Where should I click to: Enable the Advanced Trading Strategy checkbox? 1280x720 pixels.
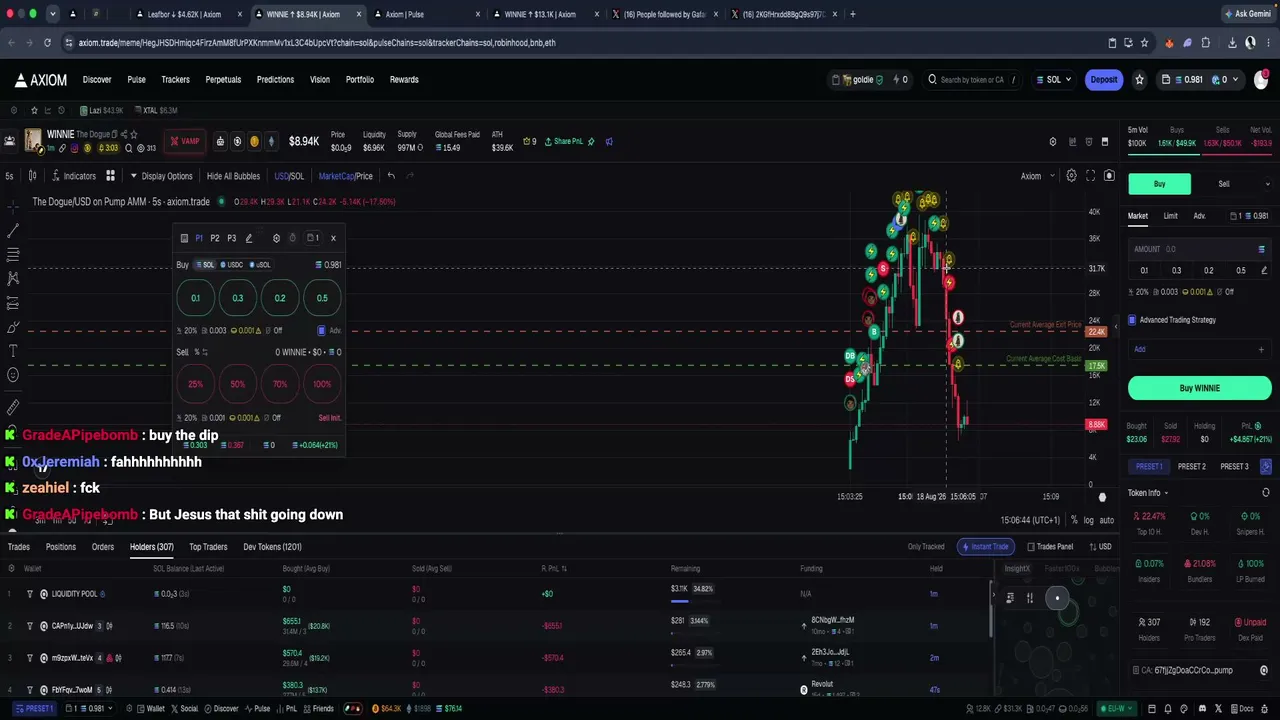[x=1132, y=320]
